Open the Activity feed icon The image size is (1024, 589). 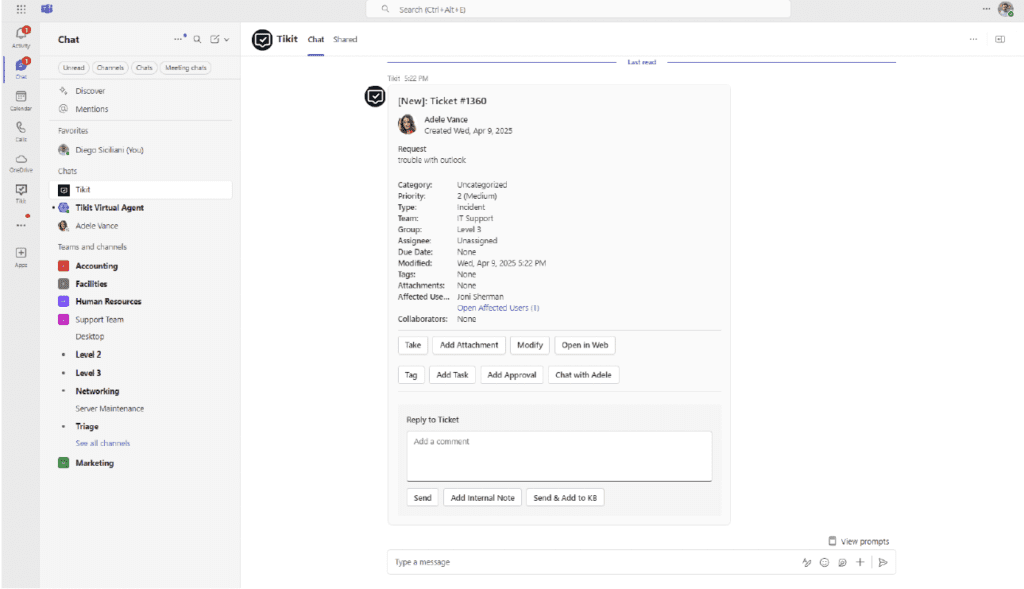pos(21,36)
